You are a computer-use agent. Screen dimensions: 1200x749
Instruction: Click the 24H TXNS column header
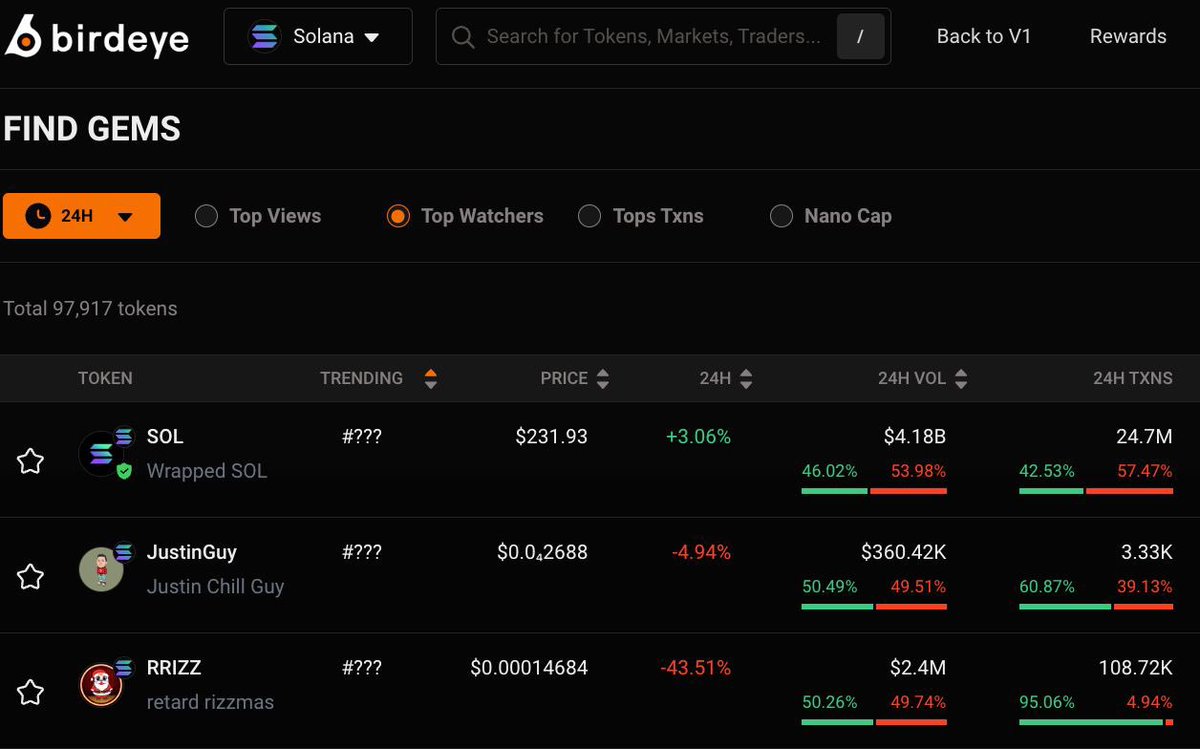pyautogui.click(x=1133, y=378)
